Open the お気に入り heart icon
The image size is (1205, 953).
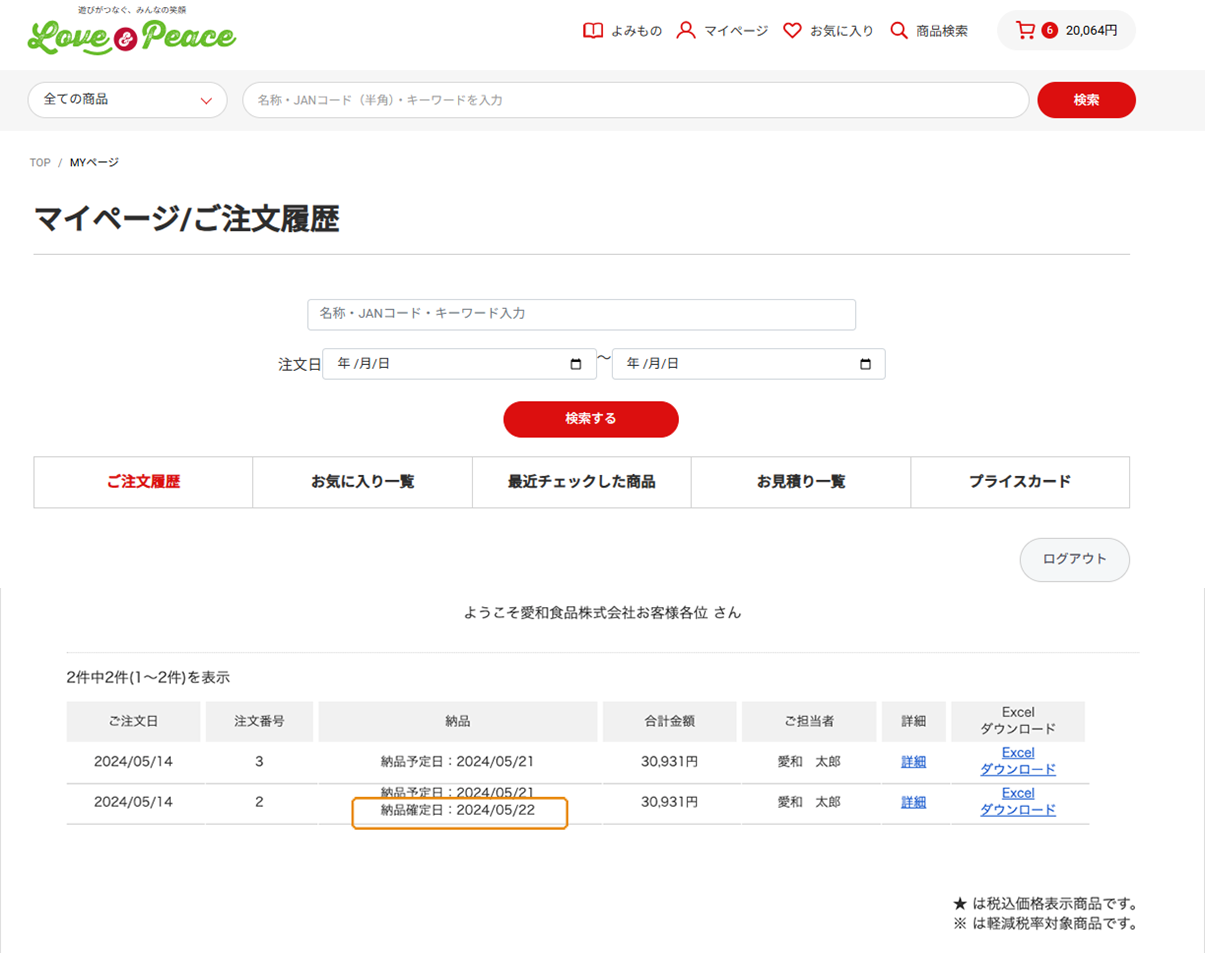pyautogui.click(x=792, y=31)
